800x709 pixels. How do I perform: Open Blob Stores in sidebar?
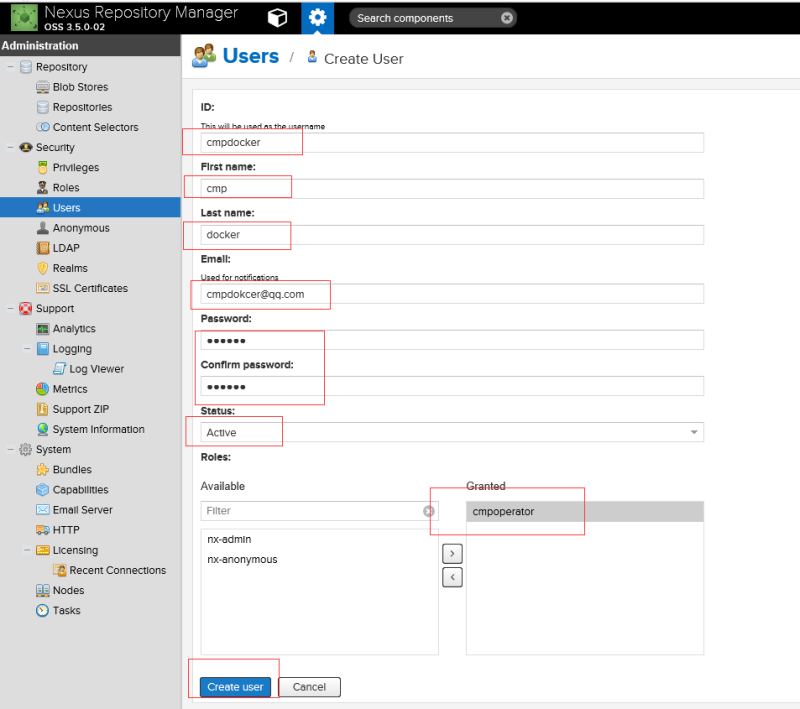pos(79,87)
